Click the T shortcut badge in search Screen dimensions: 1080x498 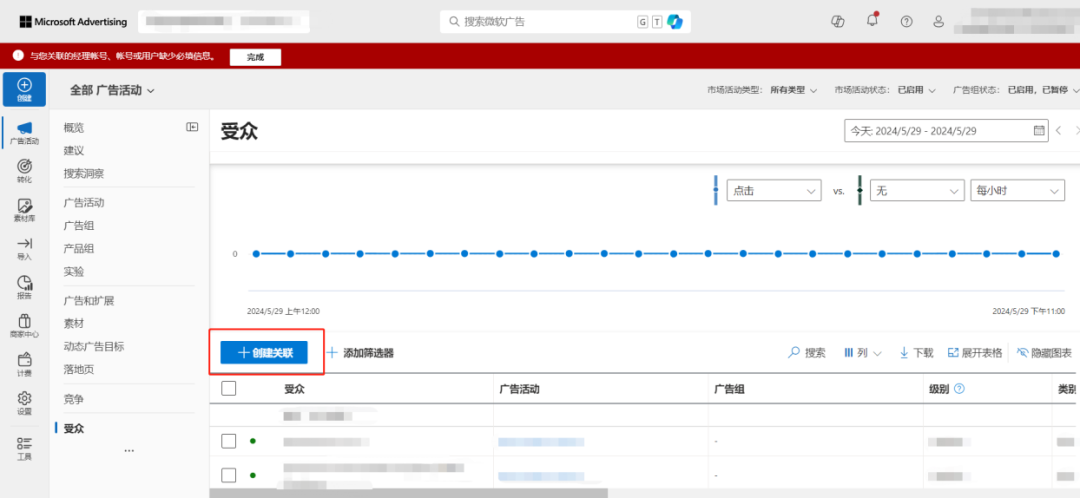click(x=657, y=22)
